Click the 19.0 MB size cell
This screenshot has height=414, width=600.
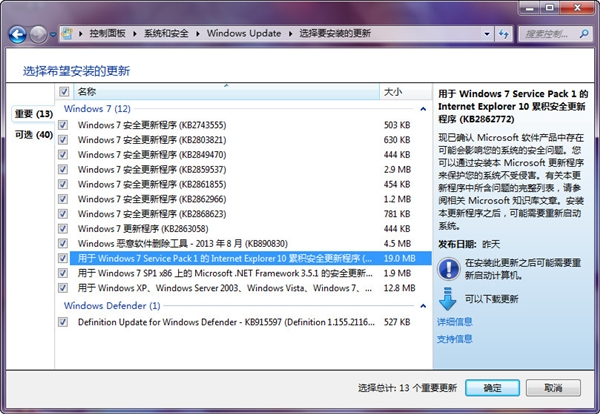(x=399, y=259)
